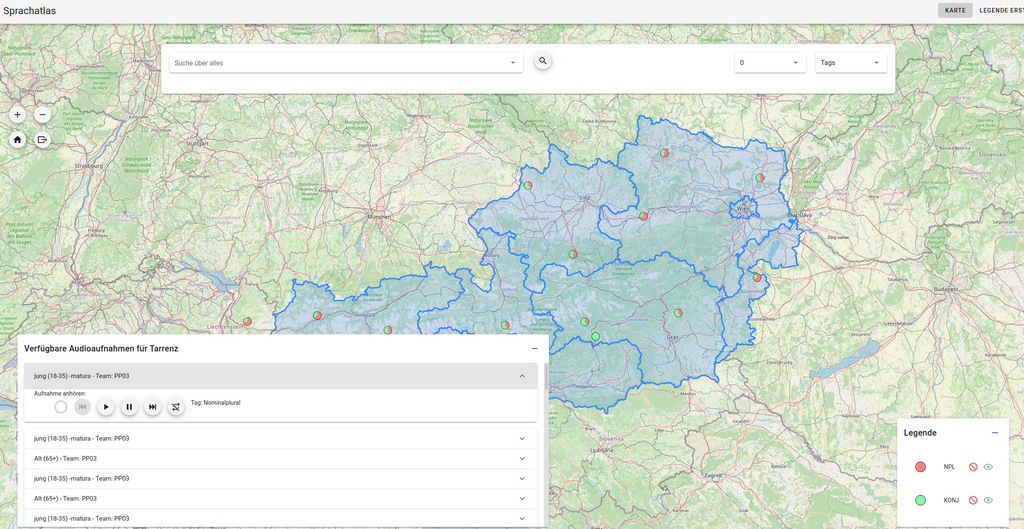
Task: Click the export/logout arrow icon beside home
Action: (x=42, y=139)
